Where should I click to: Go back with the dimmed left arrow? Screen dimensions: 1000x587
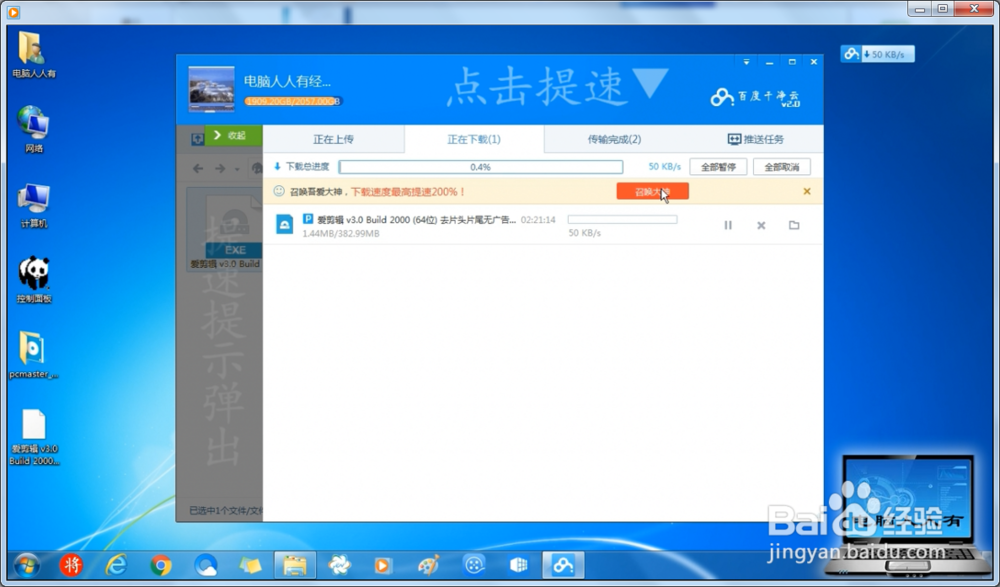pyautogui.click(x=198, y=168)
